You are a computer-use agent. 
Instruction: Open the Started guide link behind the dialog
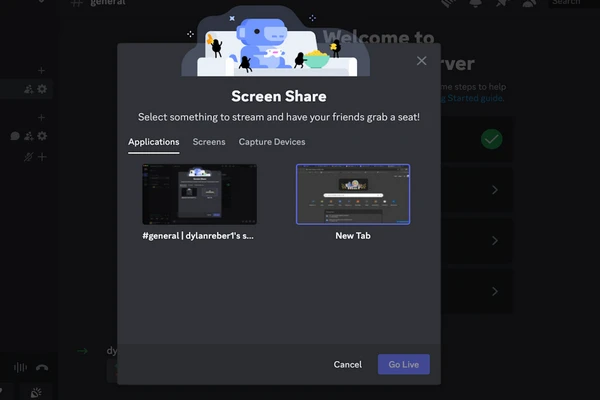pos(475,98)
